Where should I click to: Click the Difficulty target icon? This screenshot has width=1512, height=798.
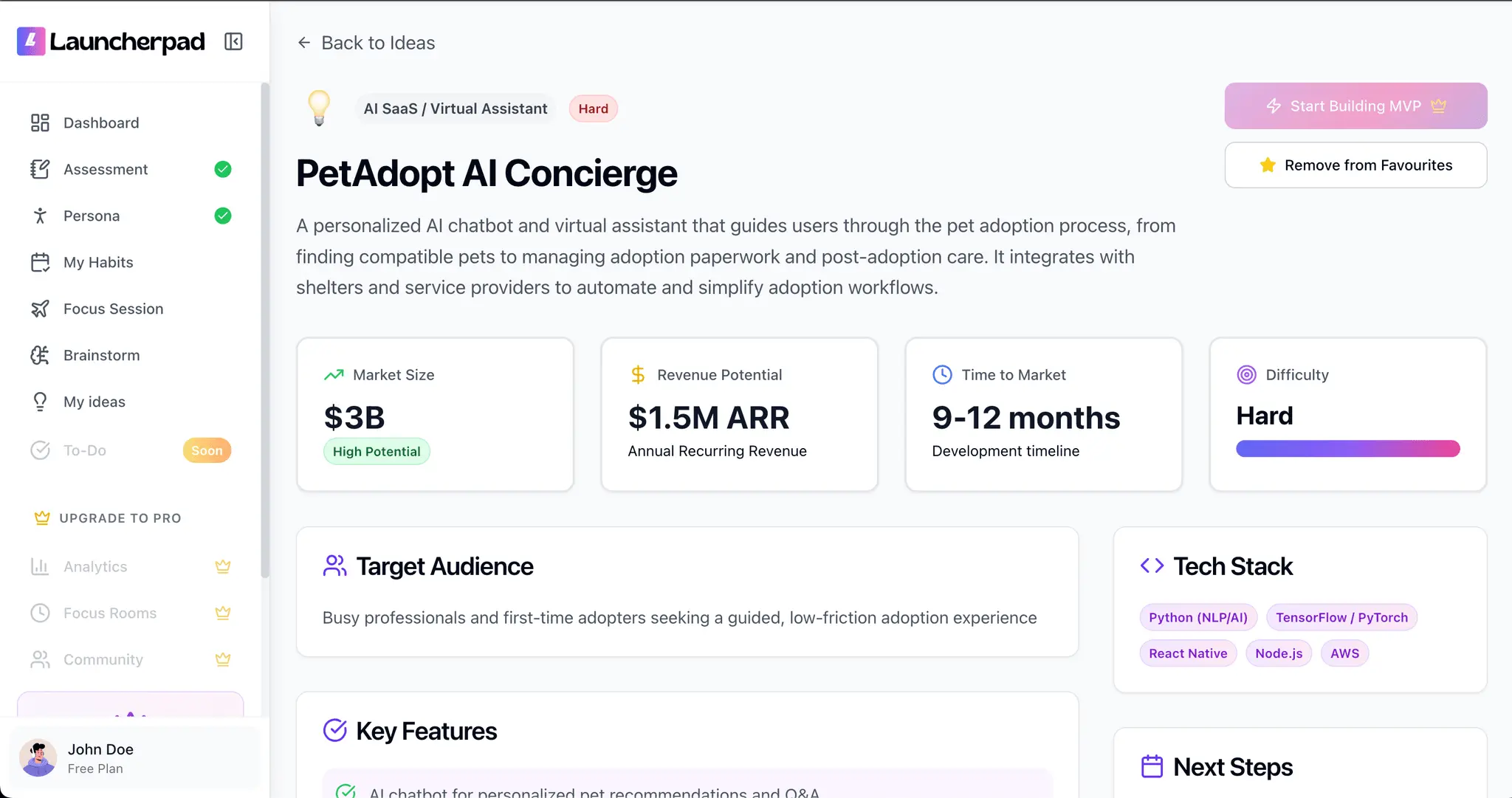1246,375
